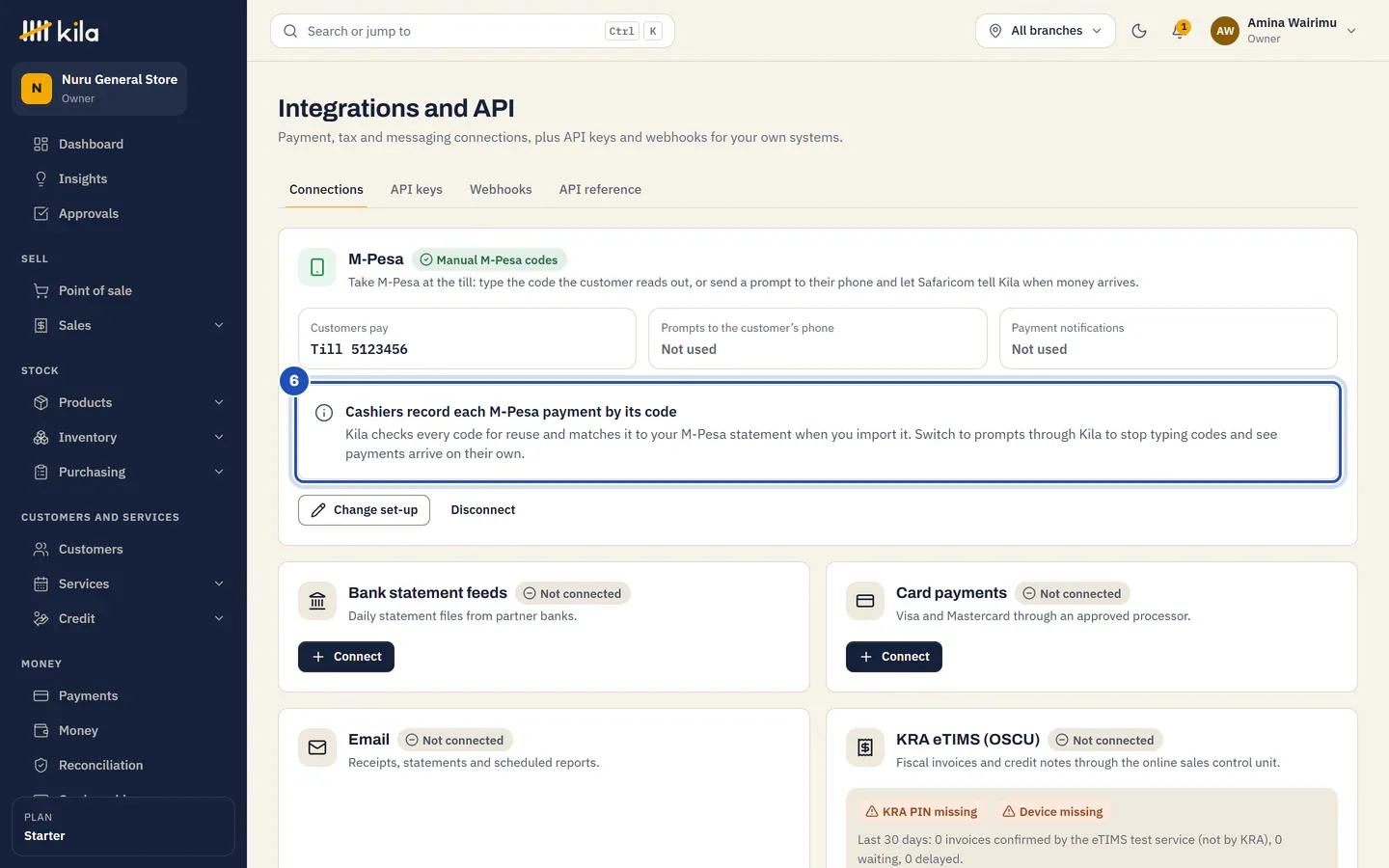Open the Dashboard icon in sidebar
The width and height of the screenshot is (1389, 868).
tap(41, 144)
